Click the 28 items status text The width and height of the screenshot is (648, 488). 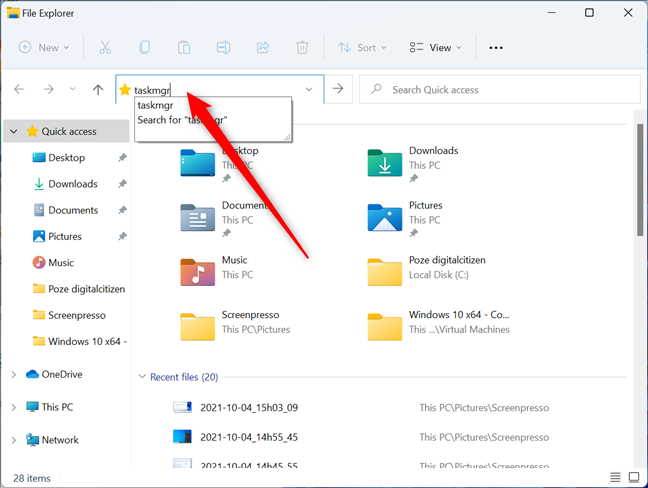point(32,478)
